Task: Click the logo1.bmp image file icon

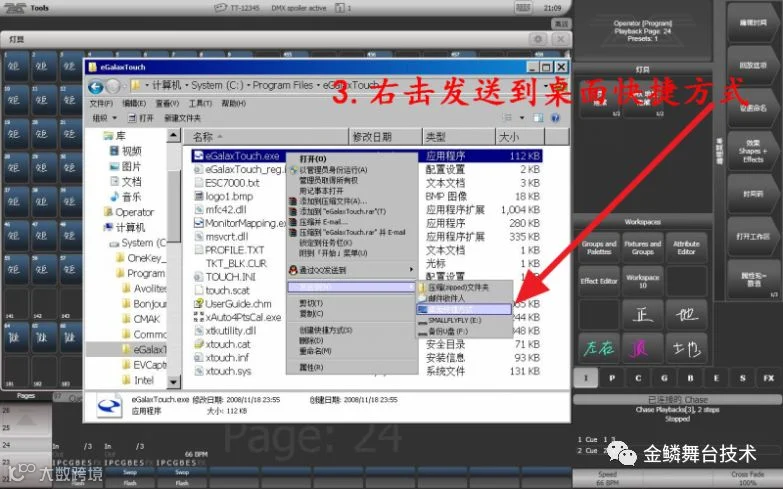Action: click(x=198, y=196)
